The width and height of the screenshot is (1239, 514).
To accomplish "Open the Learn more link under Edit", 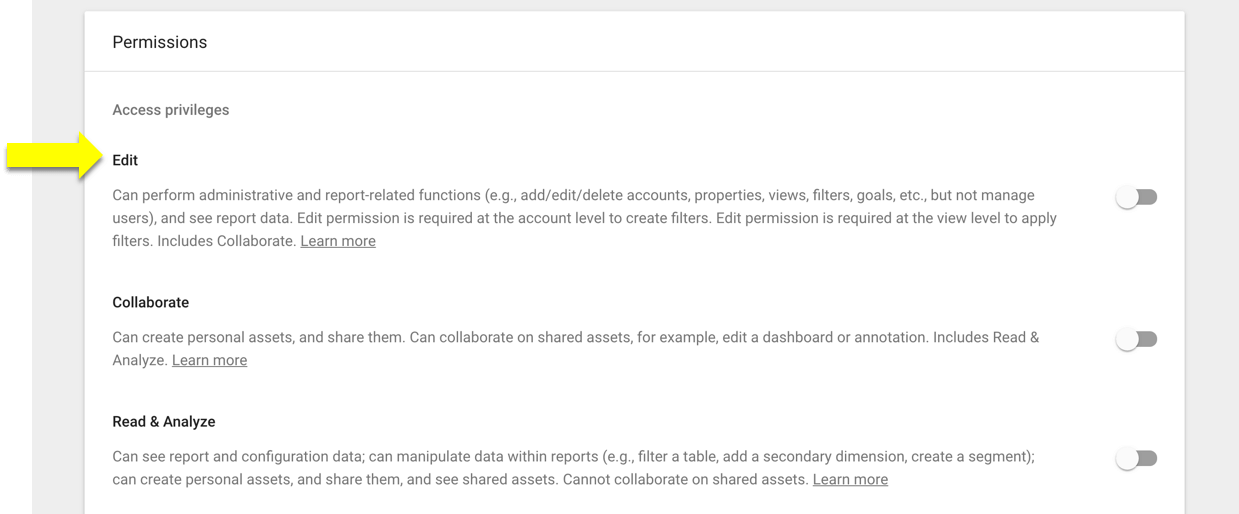I will pyautogui.click(x=338, y=241).
